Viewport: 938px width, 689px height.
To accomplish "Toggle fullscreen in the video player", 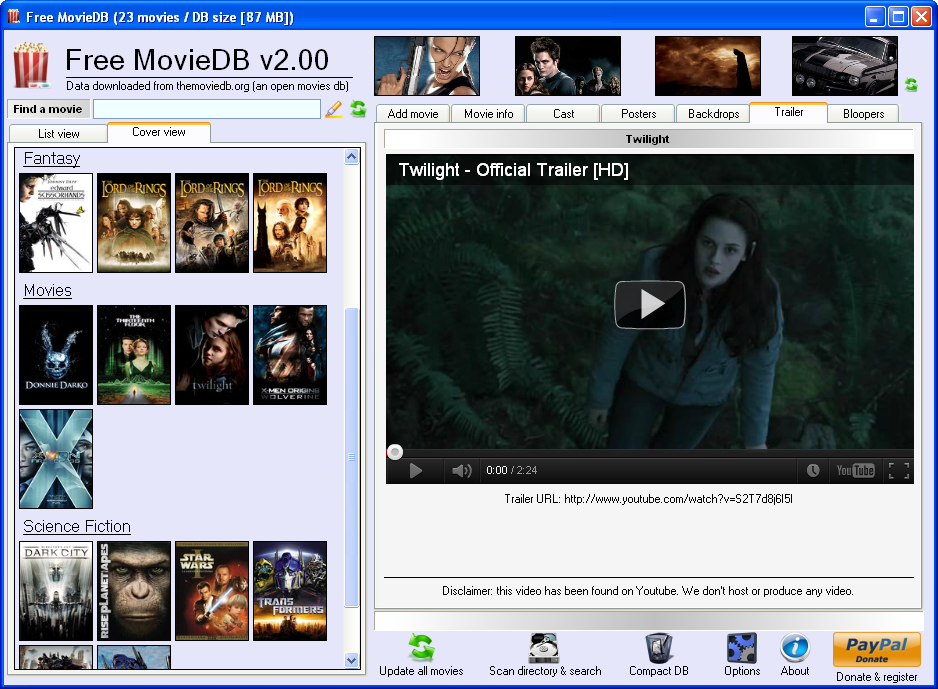I will [x=899, y=471].
